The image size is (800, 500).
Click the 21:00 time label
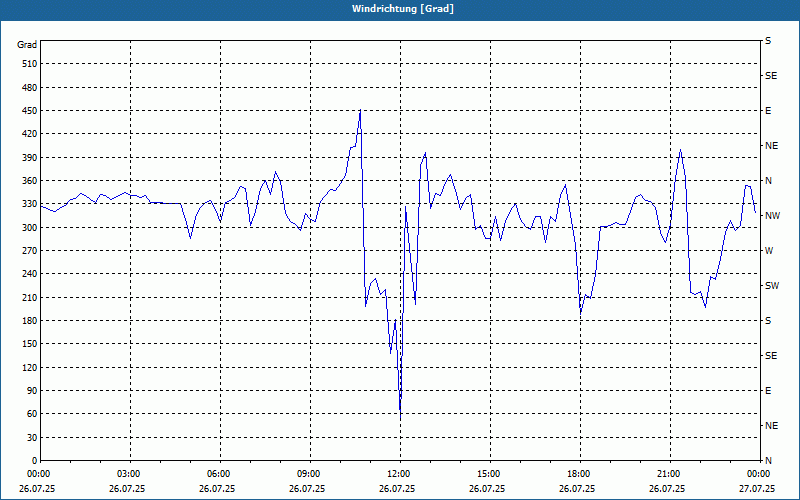(669, 473)
